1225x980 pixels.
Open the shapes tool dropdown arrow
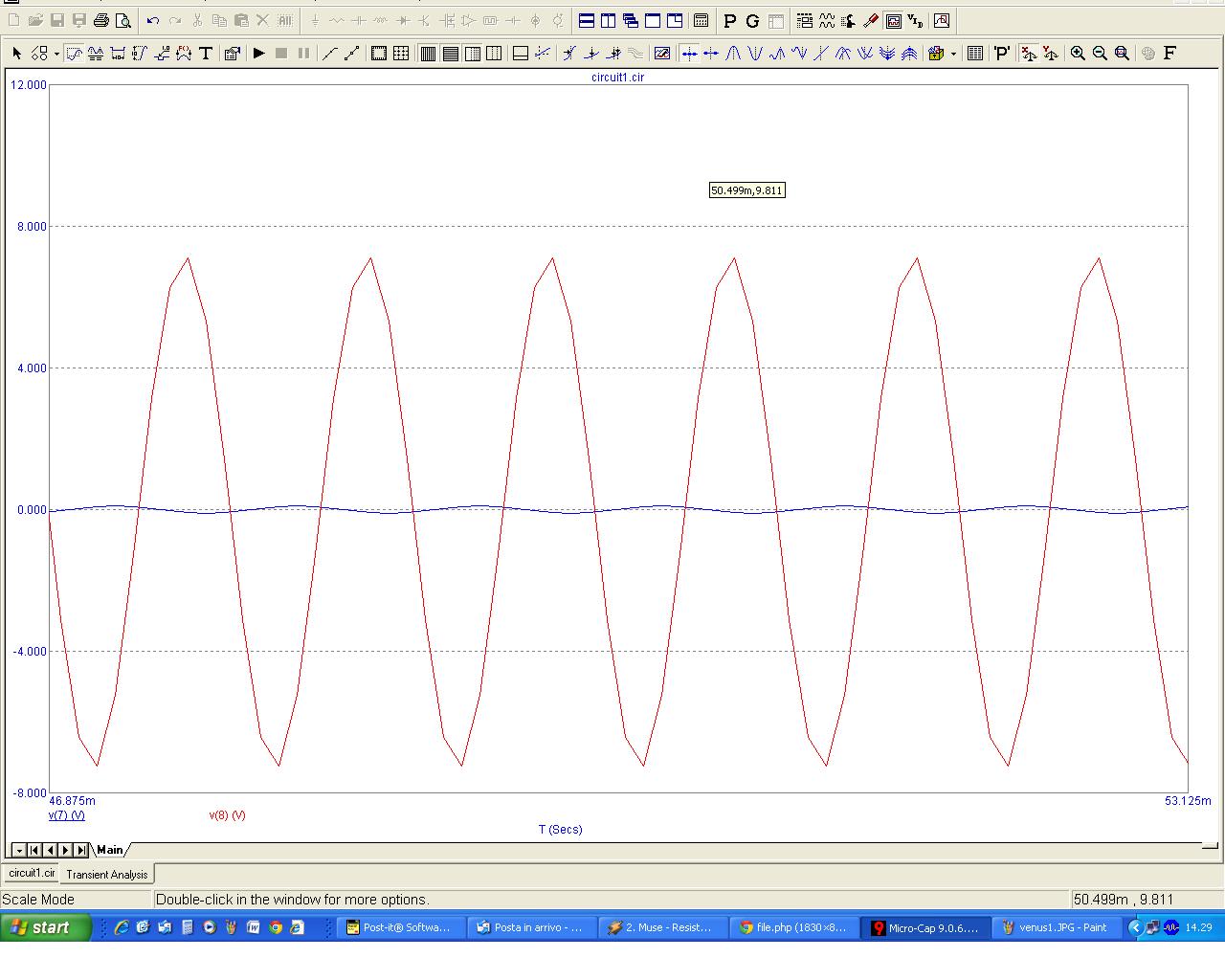coord(56,54)
